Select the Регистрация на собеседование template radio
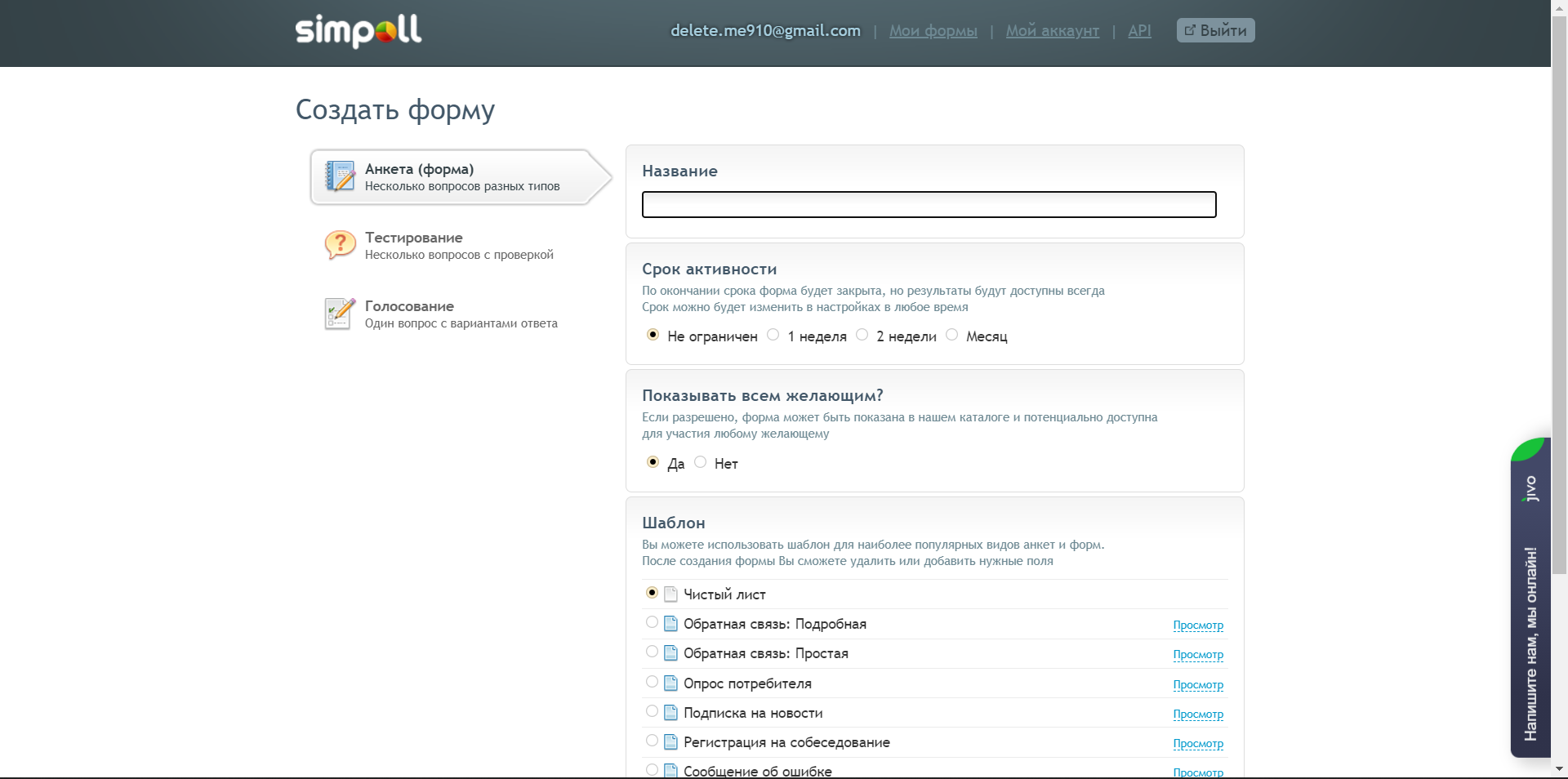Image resolution: width=1568 pixels, height=779 pixels. (x=652, y=741)
